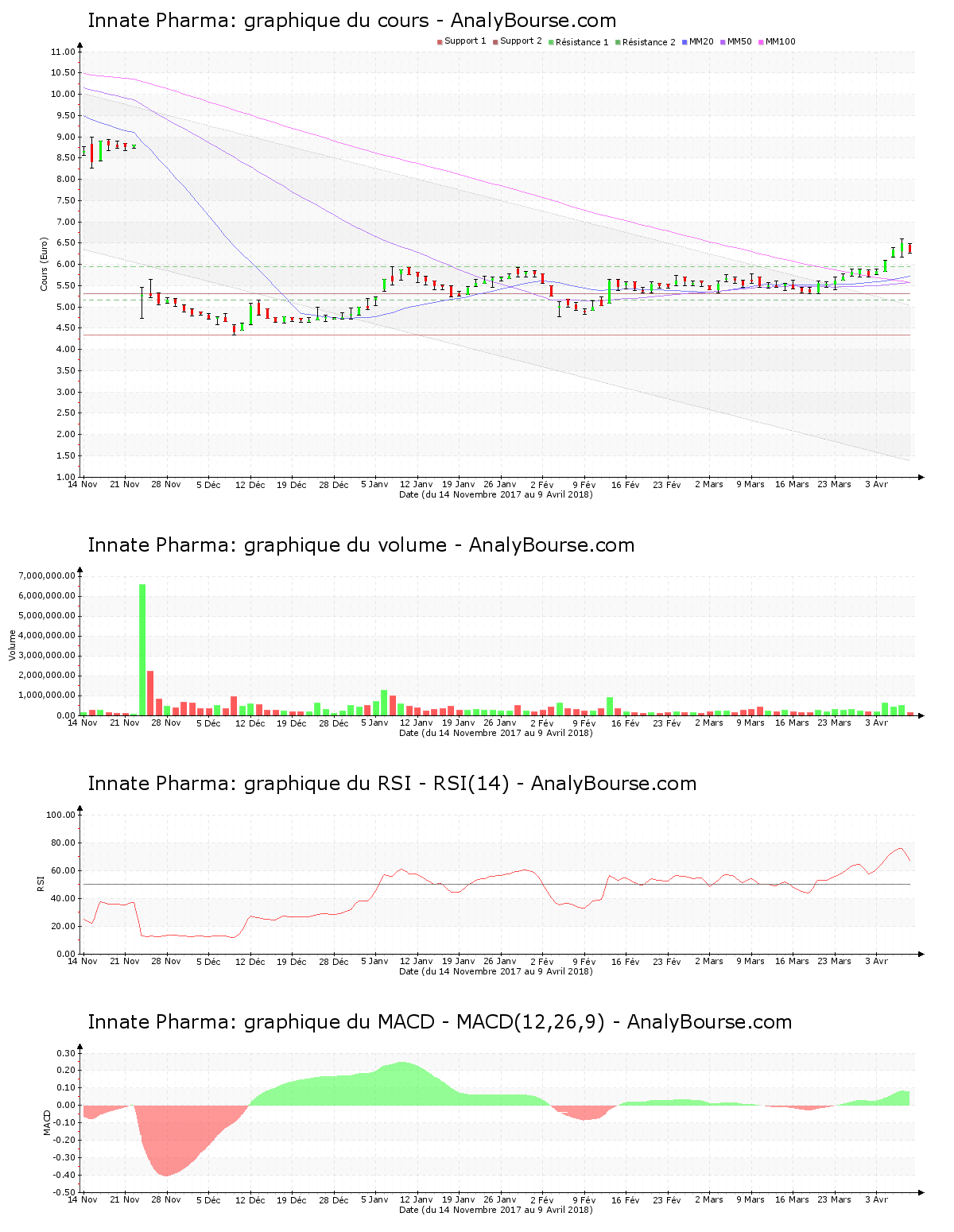Click the Support 2 legend color square
The width and height of the screenshot is (954, 1232).
click(495, 42)
